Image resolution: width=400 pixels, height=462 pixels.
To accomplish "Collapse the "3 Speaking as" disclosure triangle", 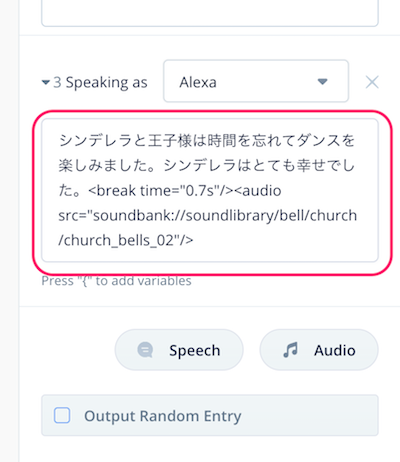I will pyautogui.click(x=46, y=82).
